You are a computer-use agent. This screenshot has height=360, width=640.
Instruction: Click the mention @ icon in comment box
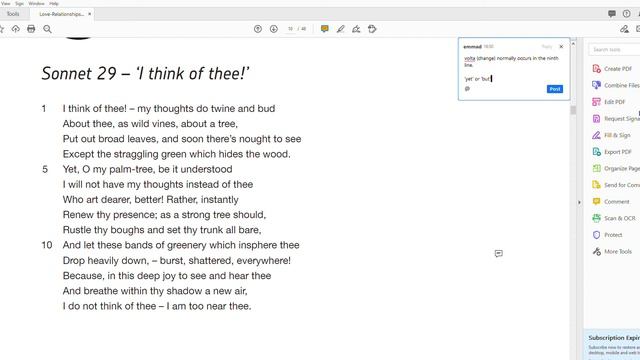tap(467, 89)
